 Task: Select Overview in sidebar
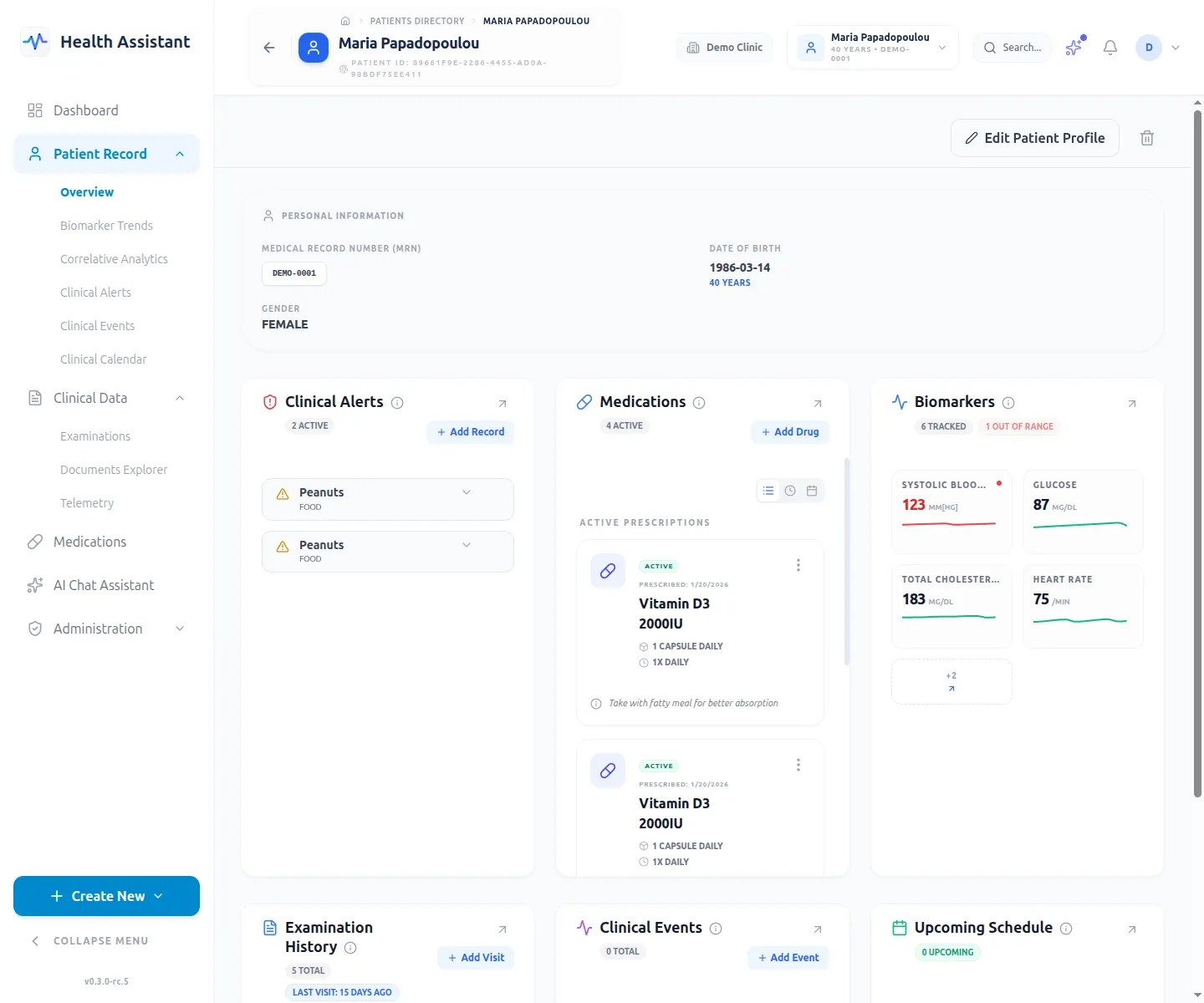pos(87,192)
